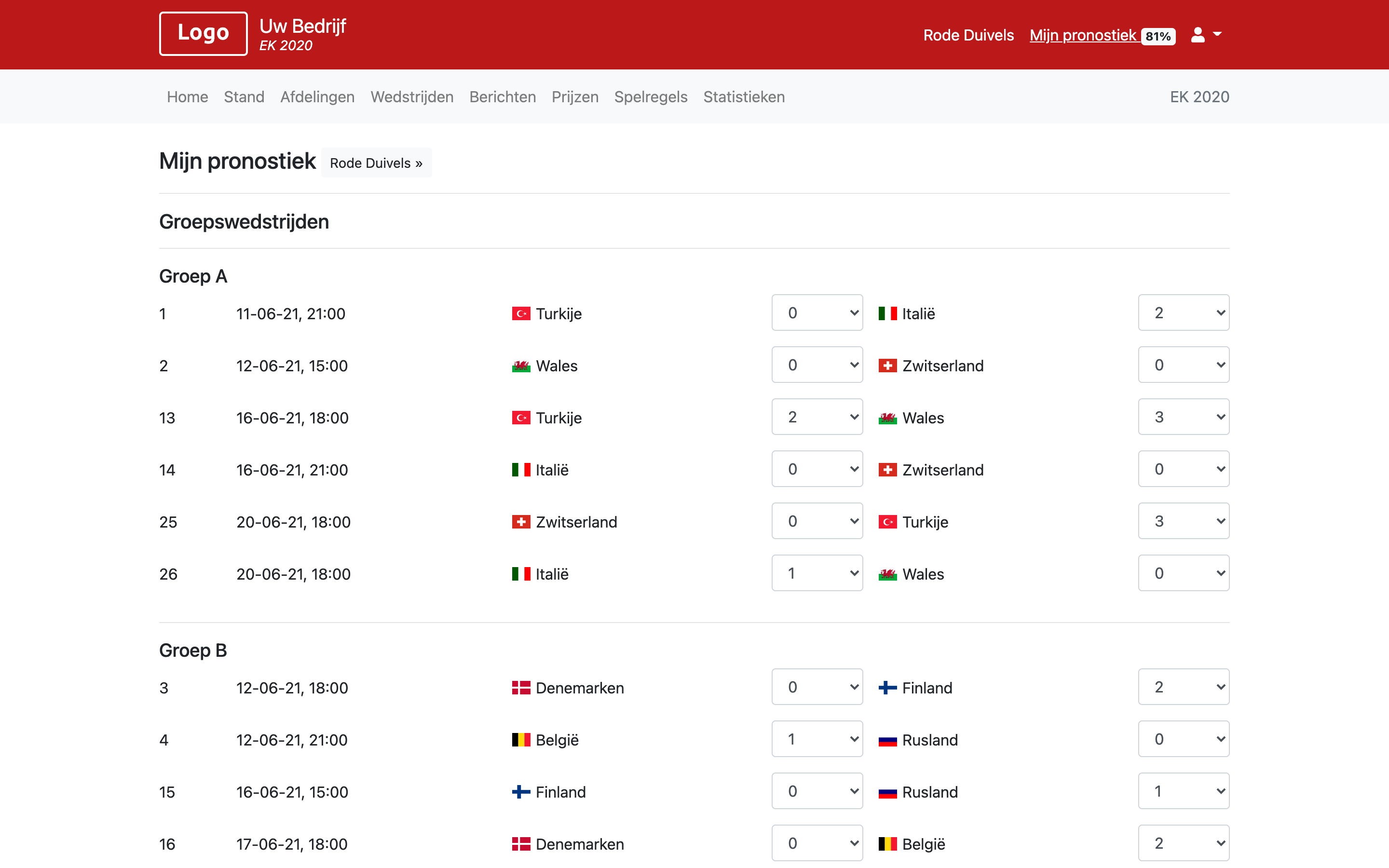Open Turkije score dropdown for match 25
This screenshot has height=868, width=1389.
click(1184, 521)
